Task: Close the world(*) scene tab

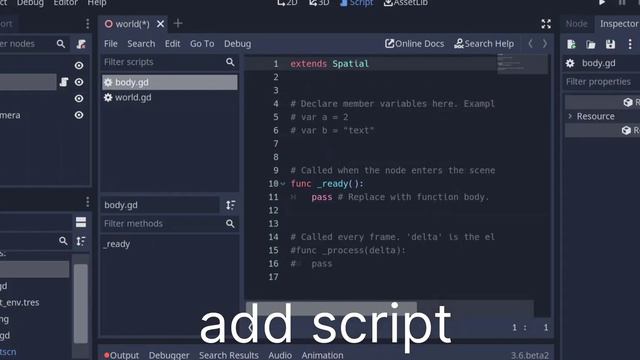Action: [160, 24]
